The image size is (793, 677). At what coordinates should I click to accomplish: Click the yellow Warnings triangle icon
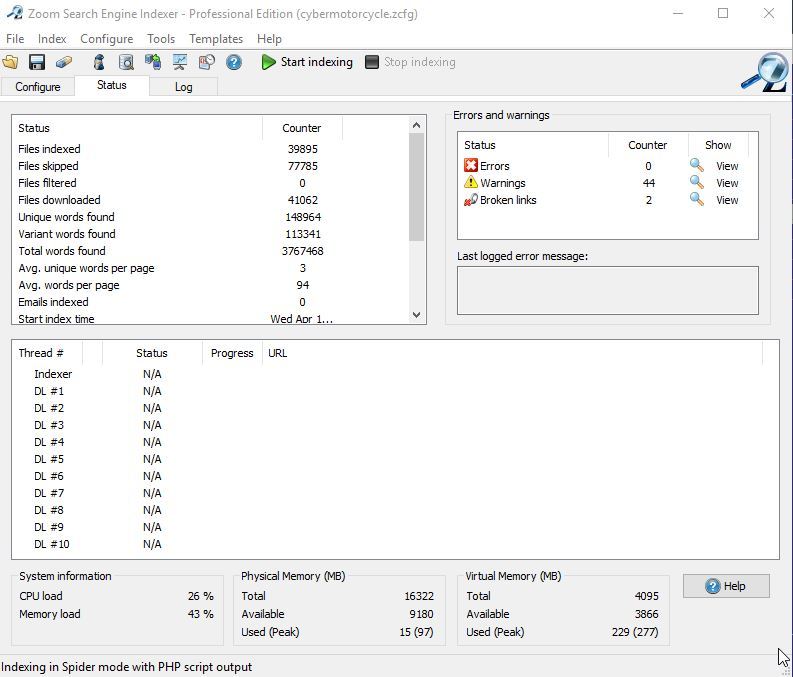(x=471, y=182)
